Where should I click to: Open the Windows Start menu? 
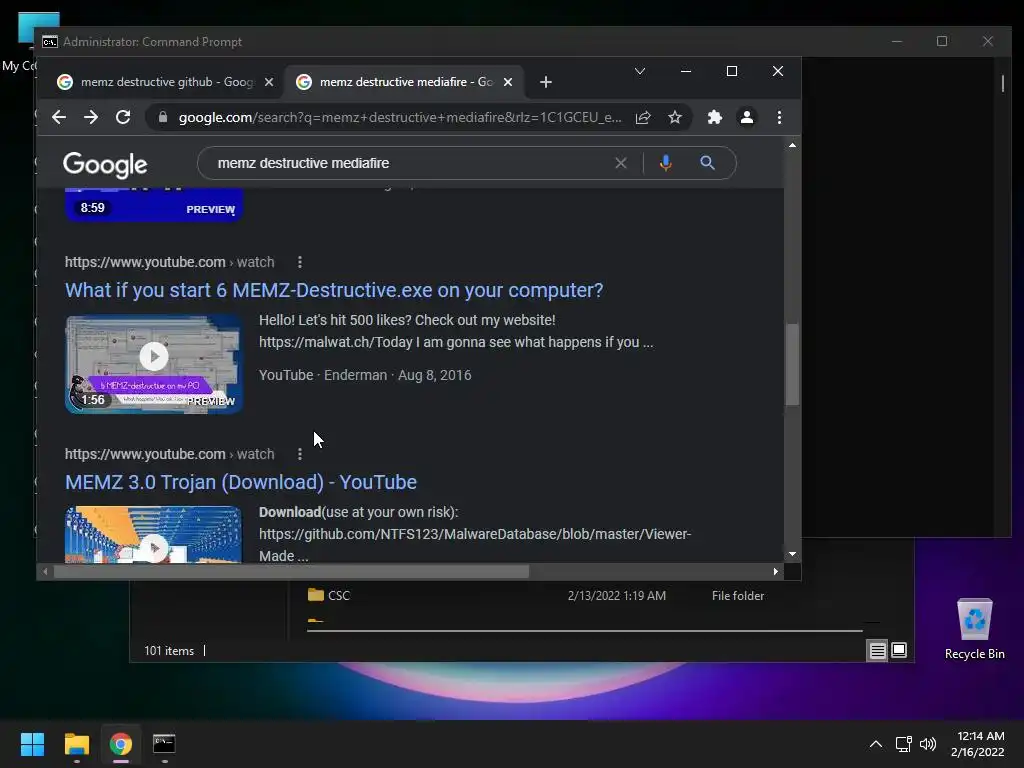pyautogui.click(x=32, y=744)
